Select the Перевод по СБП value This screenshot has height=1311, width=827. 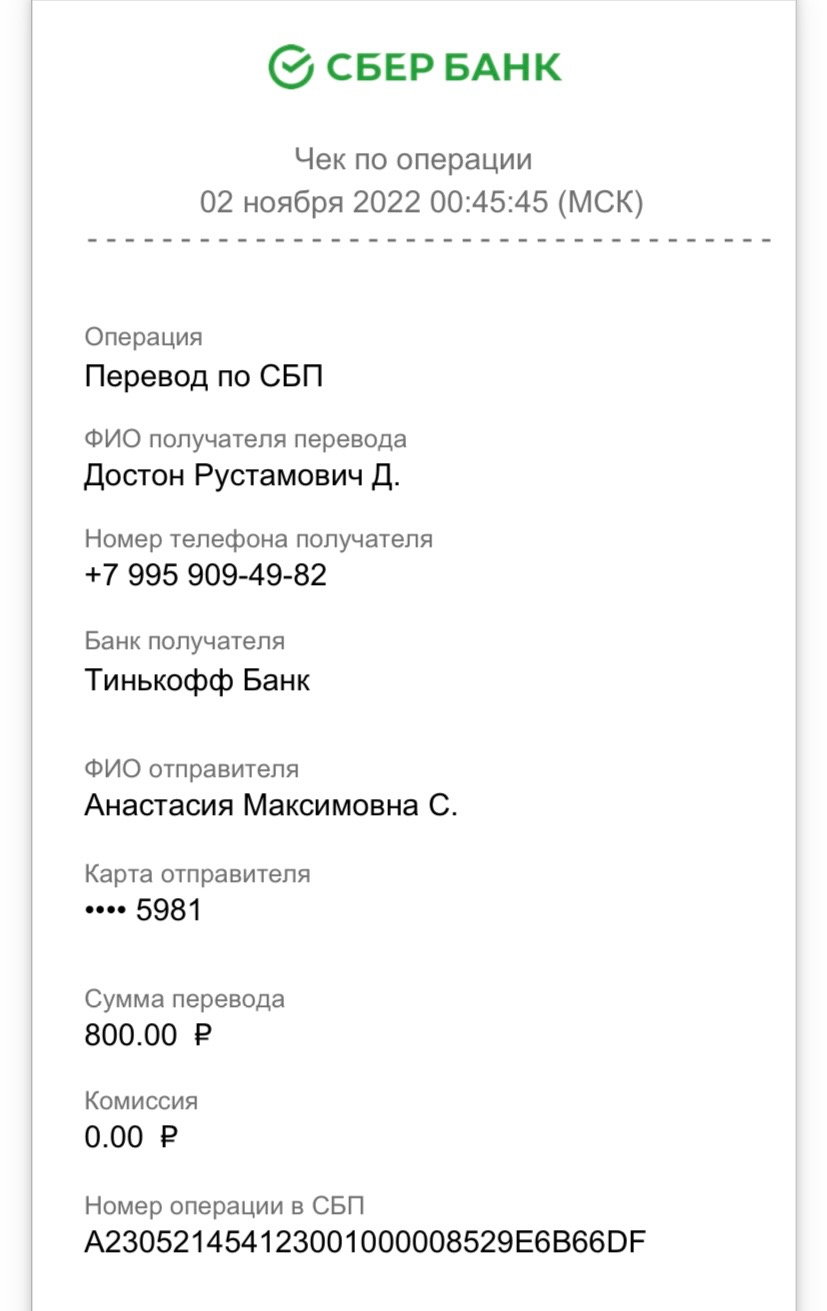204,377
